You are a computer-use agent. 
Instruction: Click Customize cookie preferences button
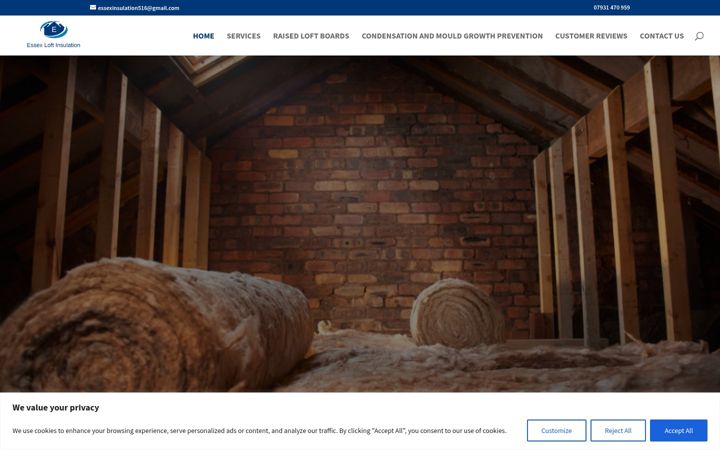click(x=556, y=430)
